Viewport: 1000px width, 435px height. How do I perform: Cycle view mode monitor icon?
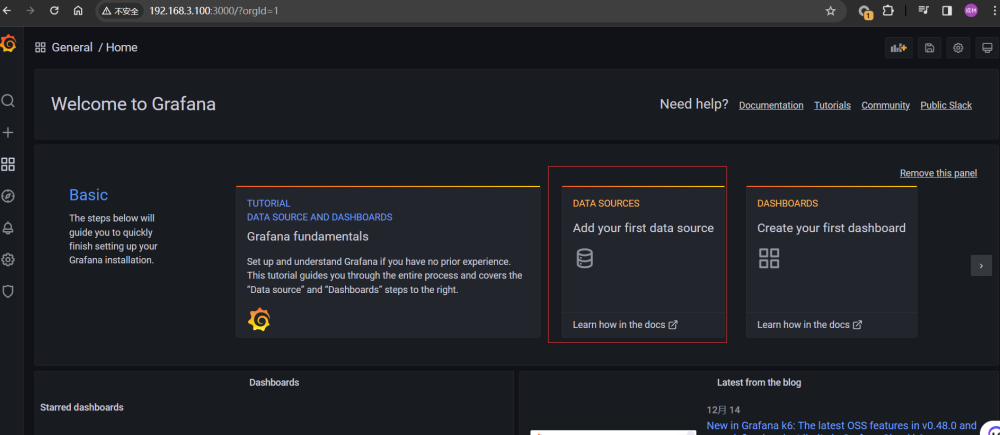pyautogui.click(x=987, y=48)
